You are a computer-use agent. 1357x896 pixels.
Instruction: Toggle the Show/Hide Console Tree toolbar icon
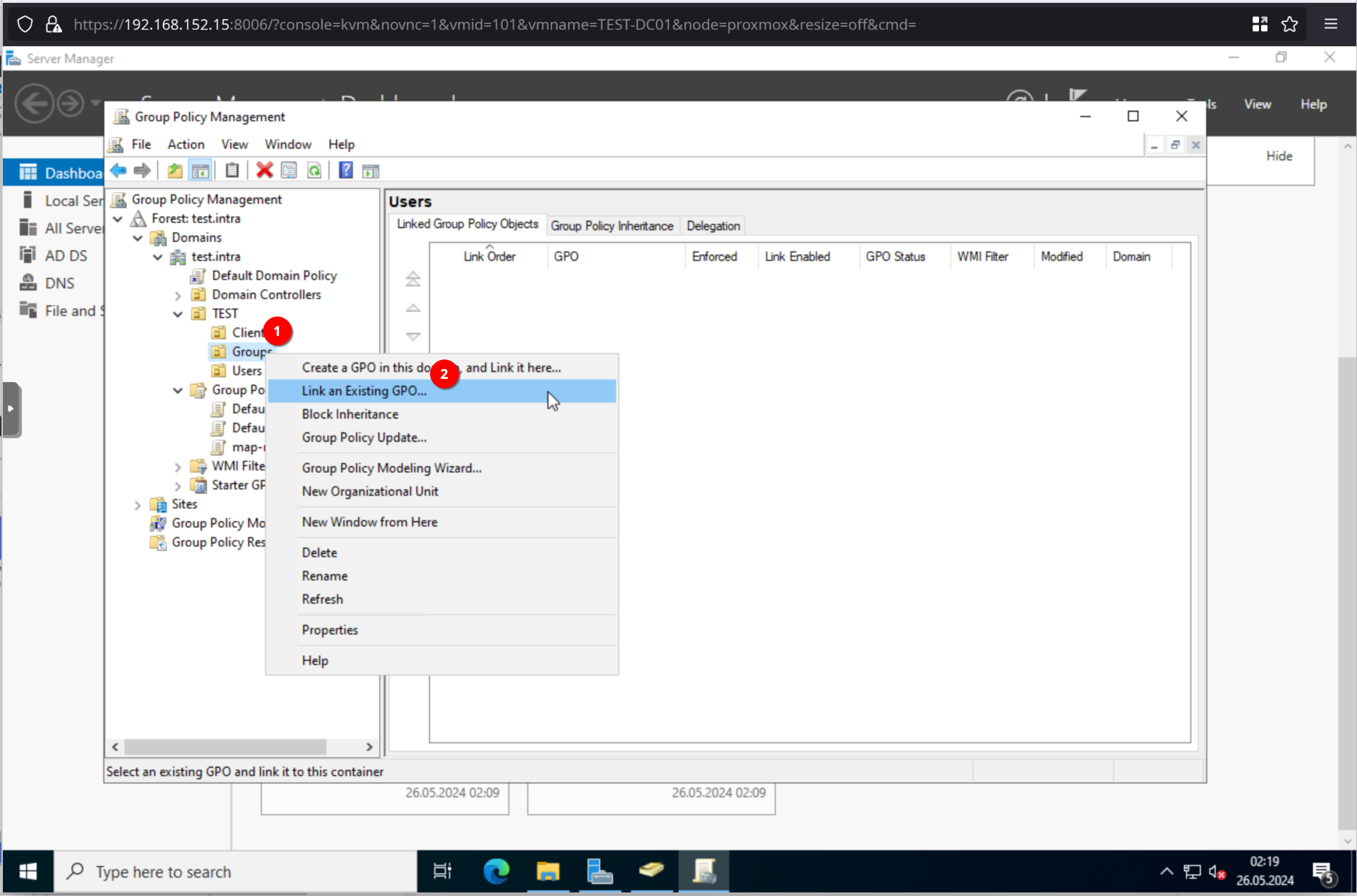click(200, 170)
